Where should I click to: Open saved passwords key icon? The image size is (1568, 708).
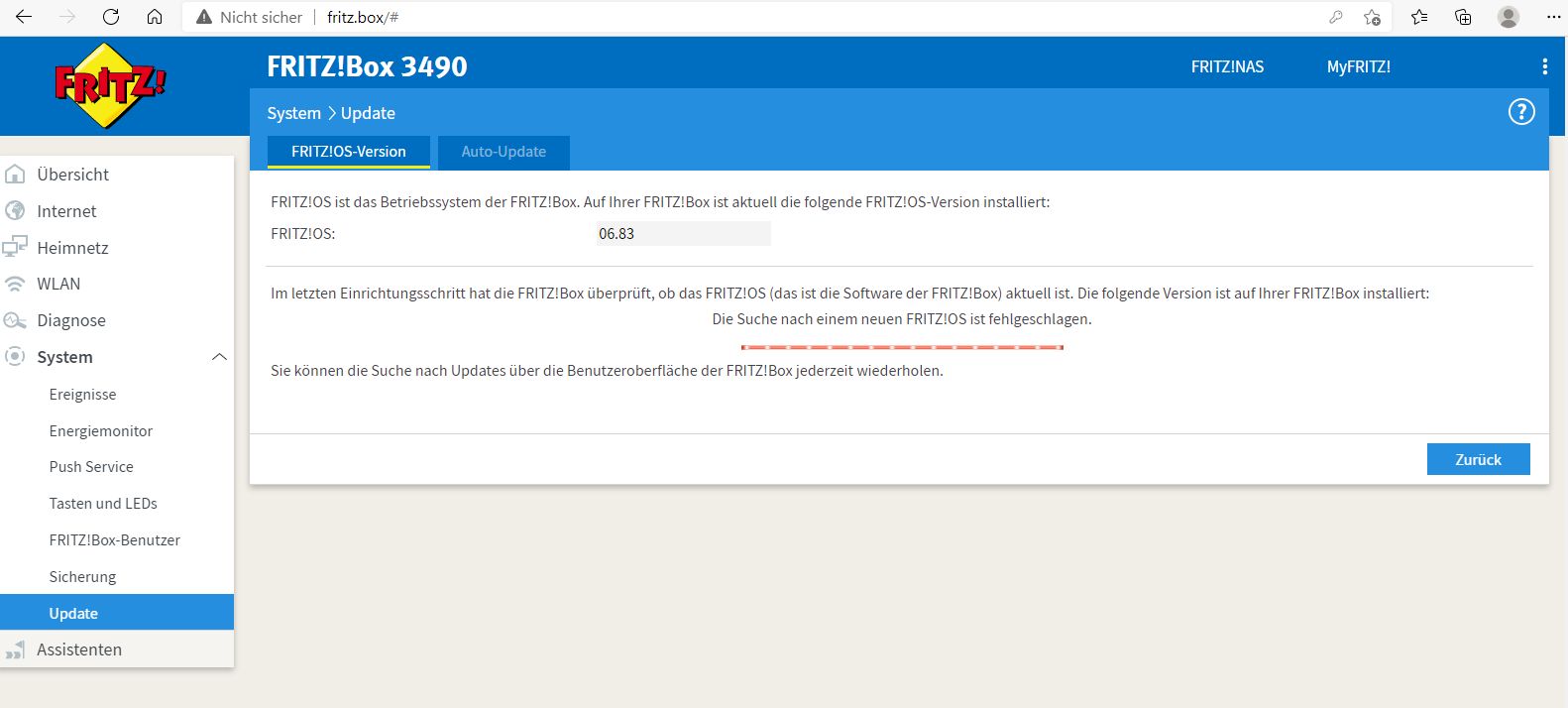(1336, 17)
